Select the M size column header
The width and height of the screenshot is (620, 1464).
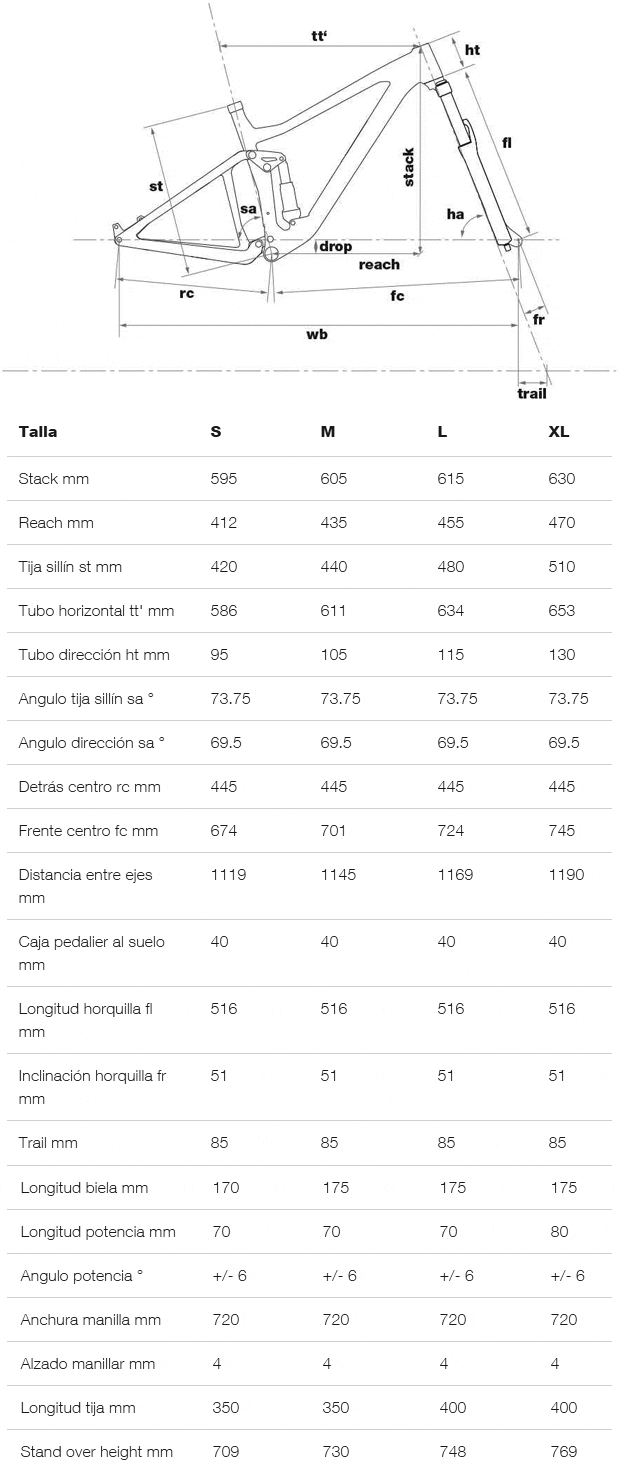point(328,432)
